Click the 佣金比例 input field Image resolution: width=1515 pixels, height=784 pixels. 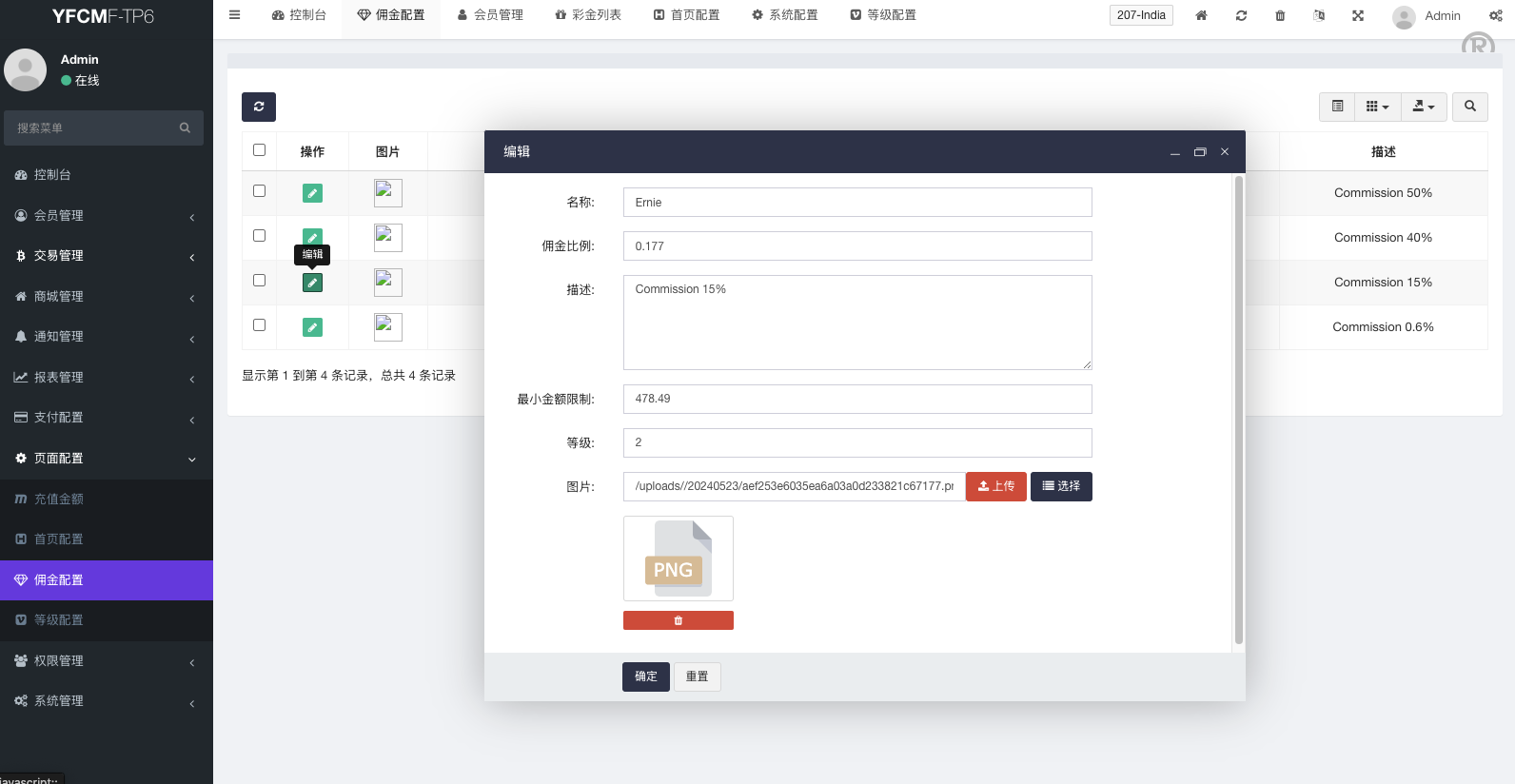(x=856, y=246)
